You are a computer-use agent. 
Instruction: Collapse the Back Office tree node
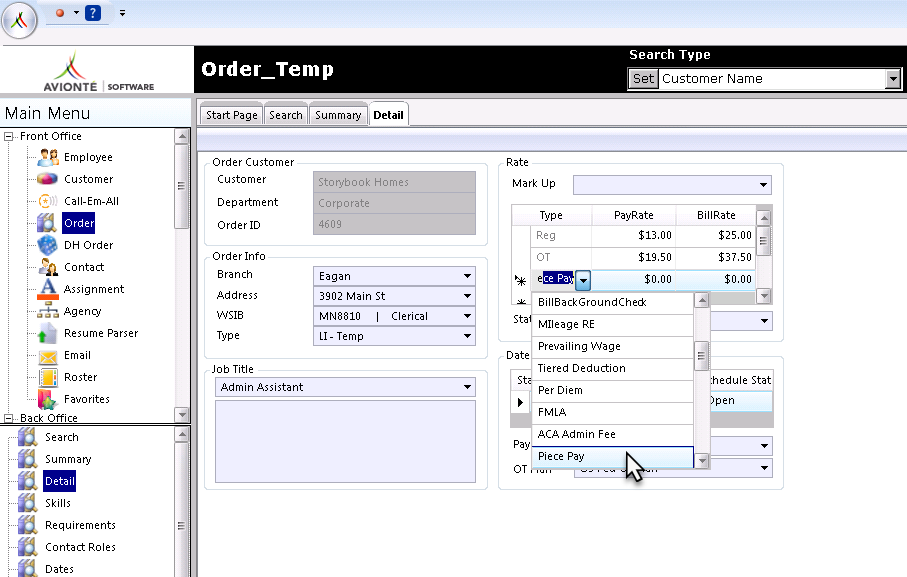tap(9, 418)
